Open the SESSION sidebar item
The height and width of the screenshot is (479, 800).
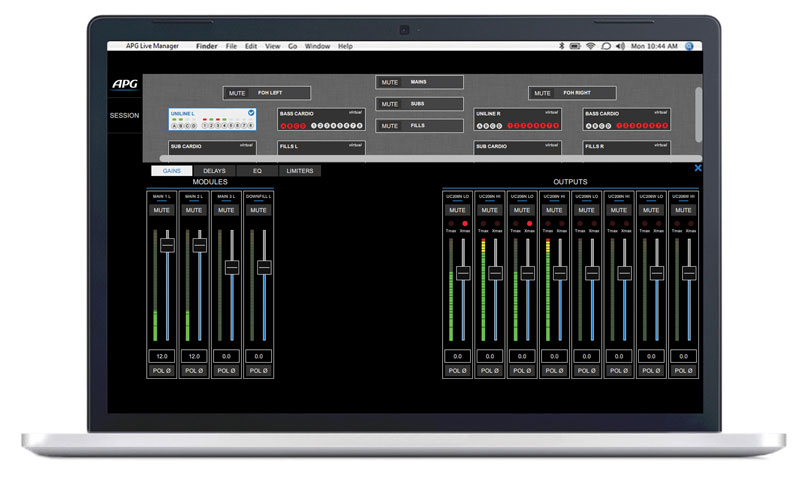coord(124,115)
